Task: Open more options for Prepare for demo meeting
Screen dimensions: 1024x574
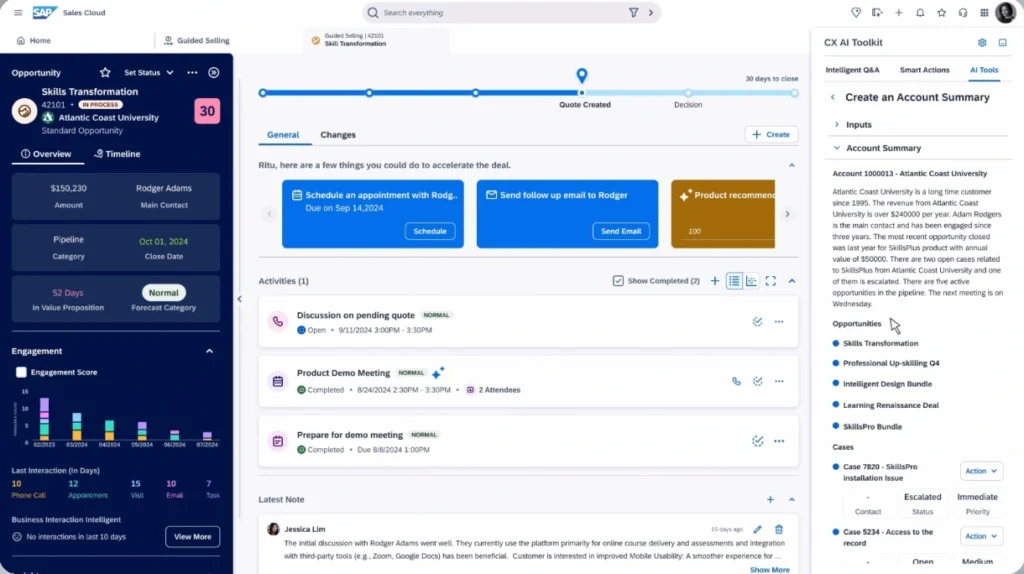Action: pyautogui.click(x=779, y=441)
